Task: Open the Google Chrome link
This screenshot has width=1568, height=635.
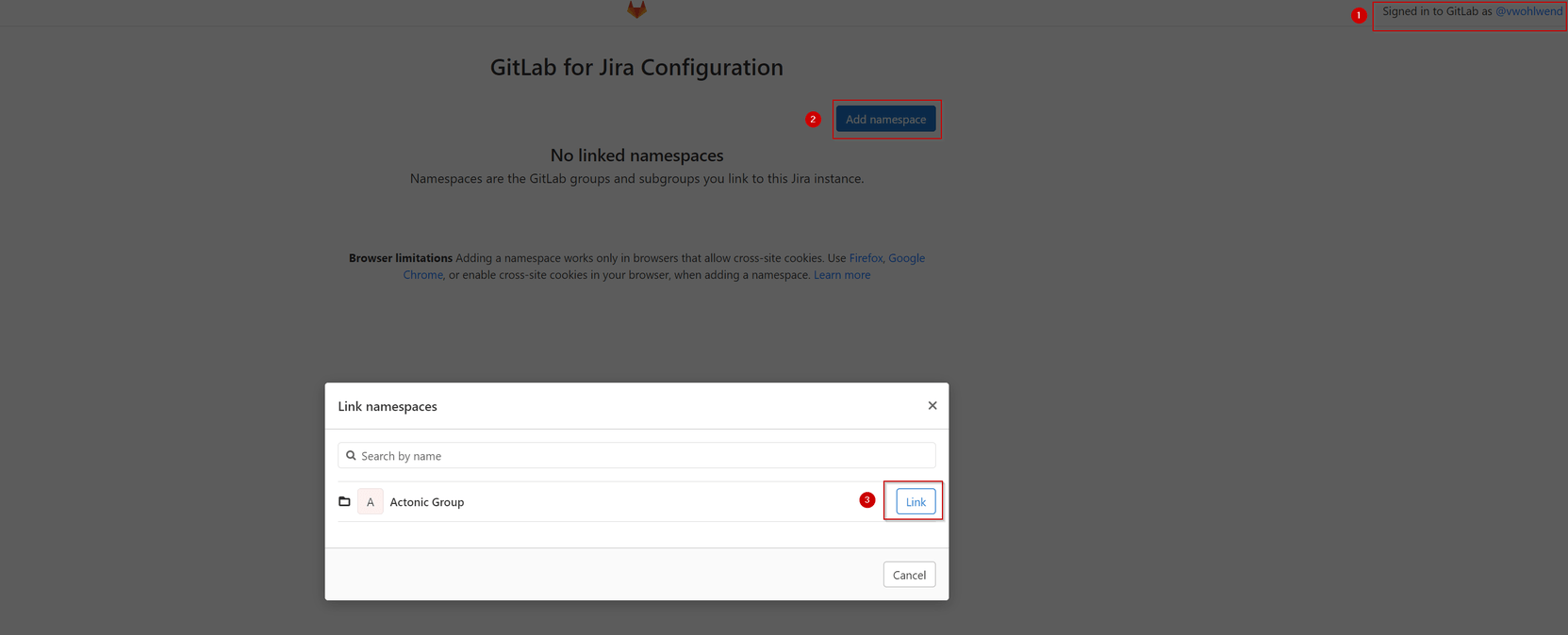Action: (906, 257)
